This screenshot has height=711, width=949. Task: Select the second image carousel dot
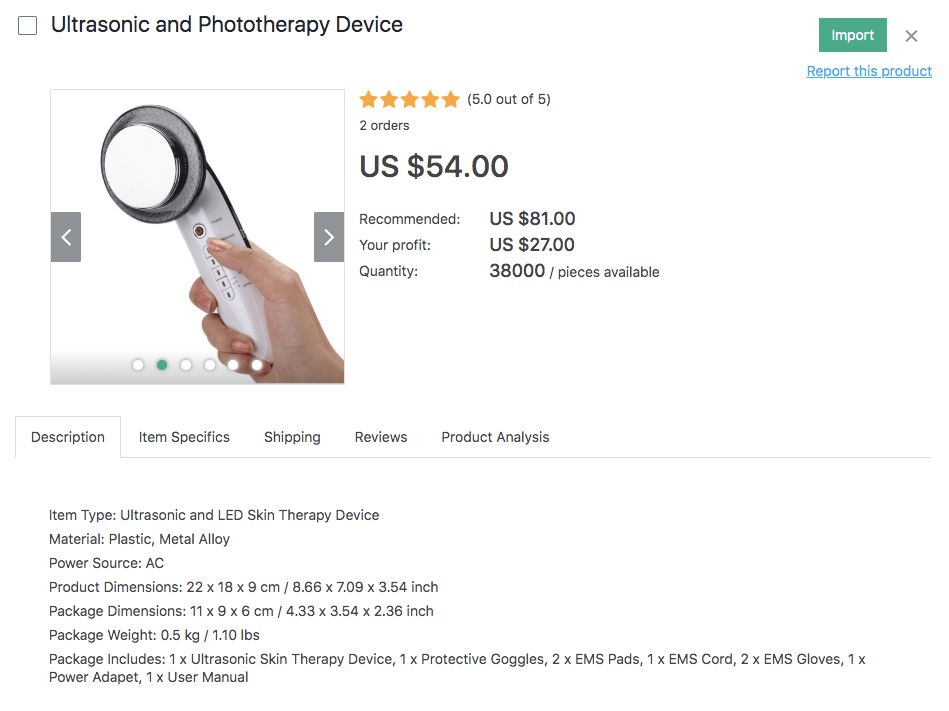click(162, 365)
